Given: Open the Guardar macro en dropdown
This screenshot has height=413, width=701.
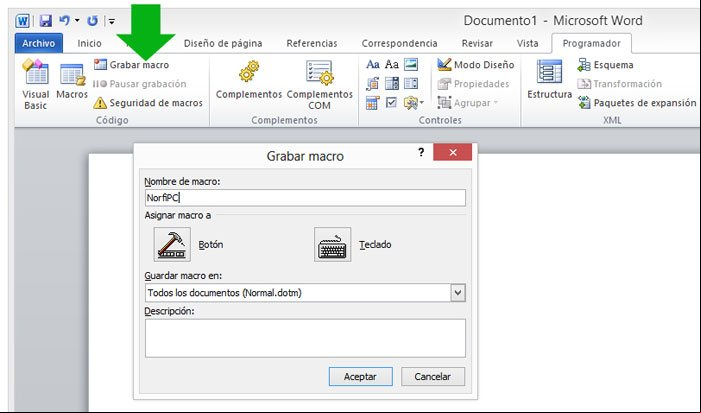Looking at the screenshot, I should pyautogui.click(x=458, y=293).
